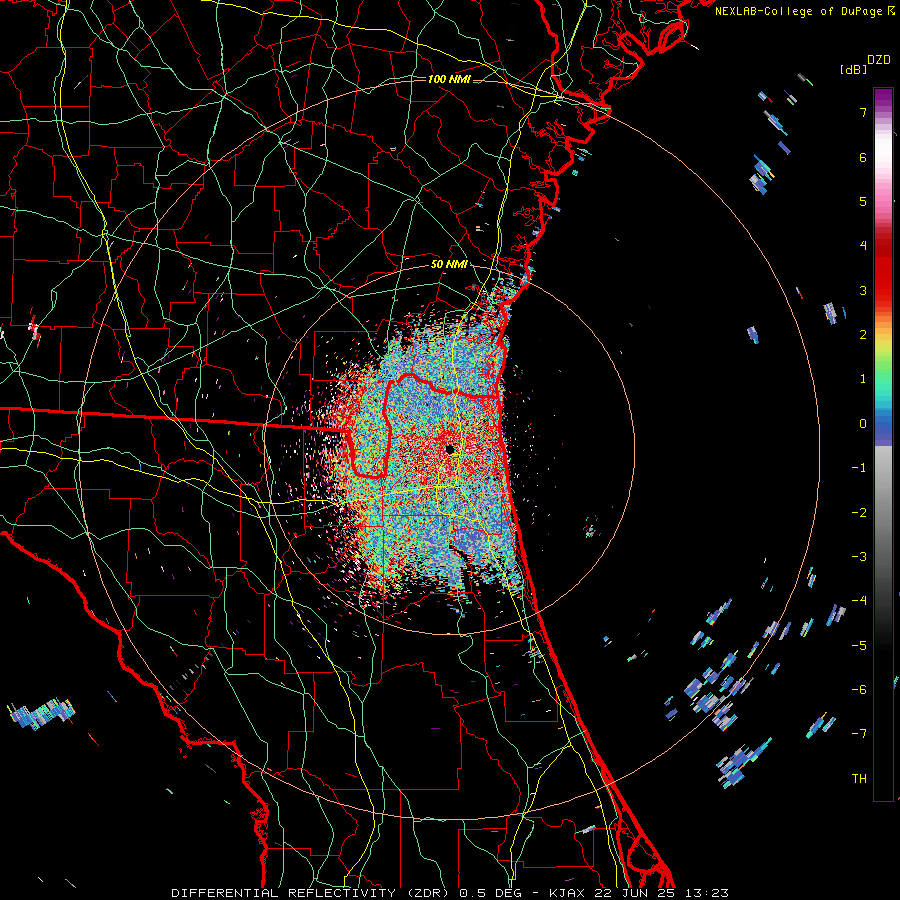
Task: Click the 5 value on the ZDR scale
Action: (863, 201)
